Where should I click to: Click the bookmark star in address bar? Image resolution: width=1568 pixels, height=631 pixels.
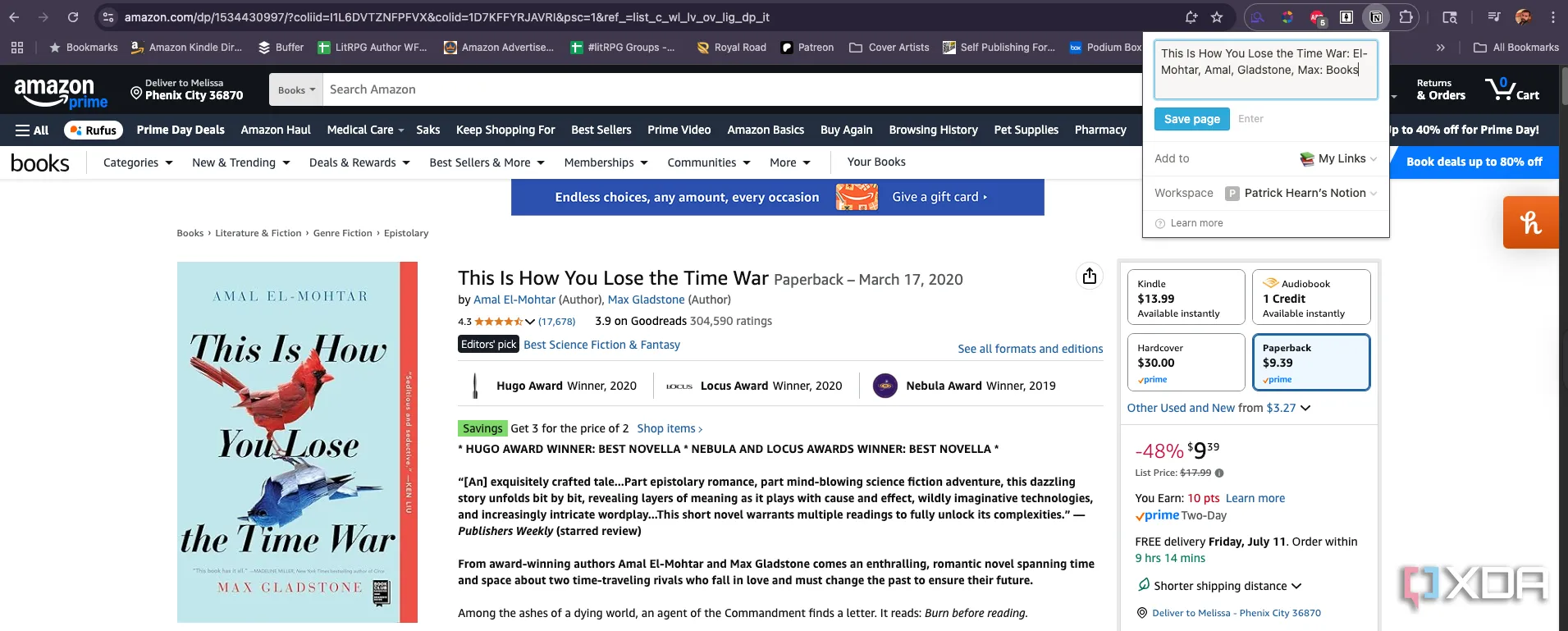pyautogui.click(x=1217, y=17)
